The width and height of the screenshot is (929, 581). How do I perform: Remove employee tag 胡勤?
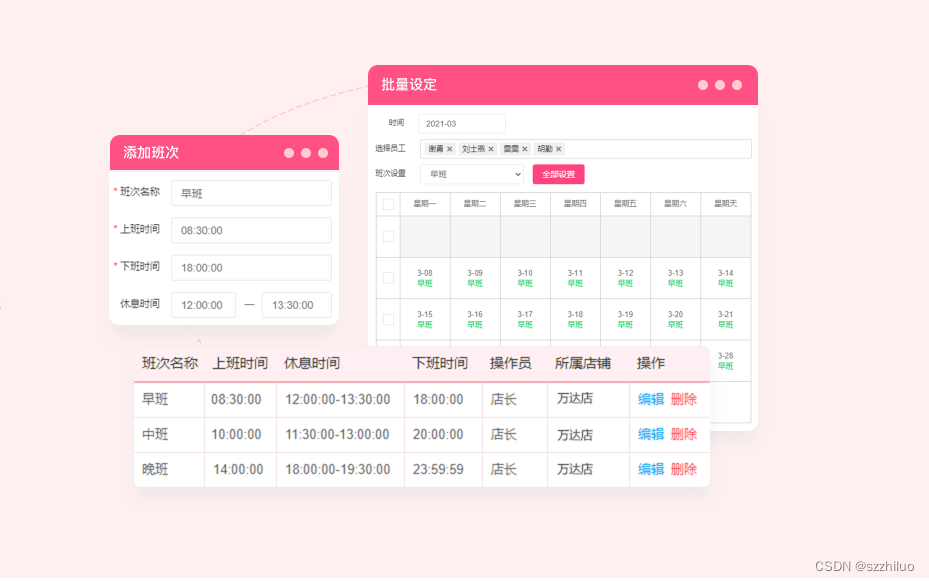pyautogui.click(x=559, y=149)
